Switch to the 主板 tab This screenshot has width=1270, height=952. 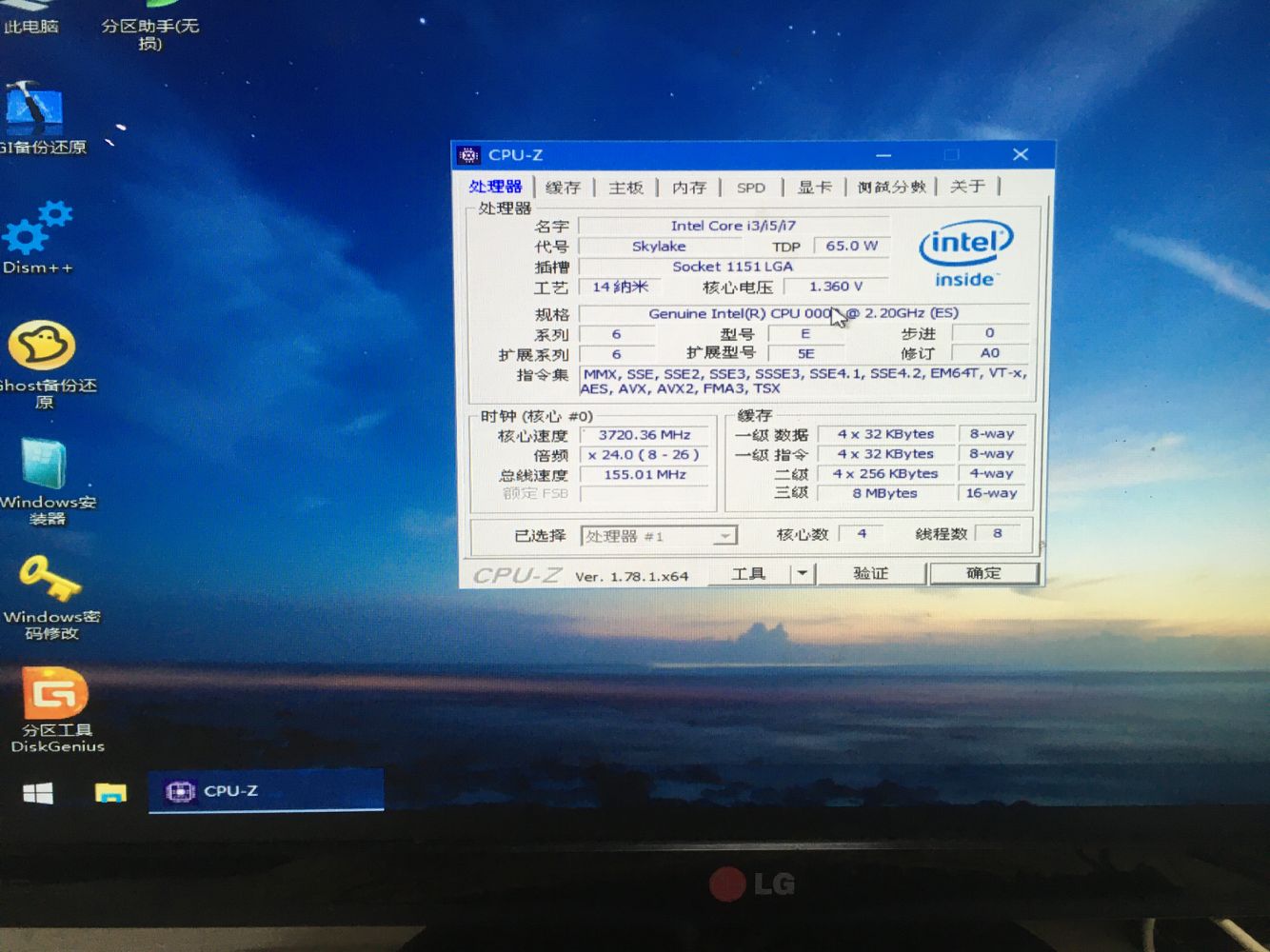point(625,188)
